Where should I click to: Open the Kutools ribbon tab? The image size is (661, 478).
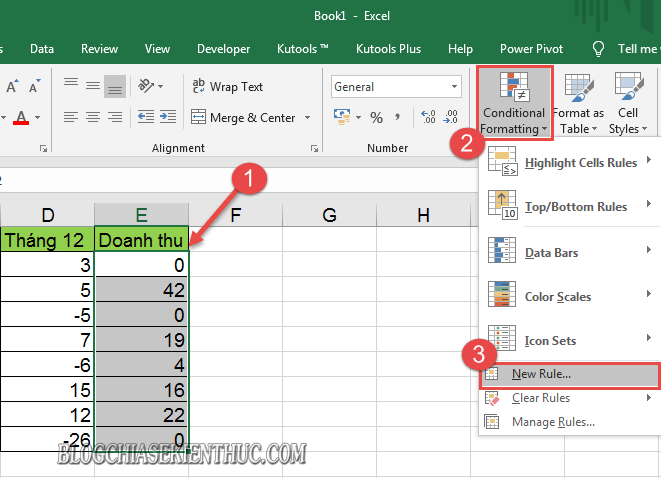(302, 49)
